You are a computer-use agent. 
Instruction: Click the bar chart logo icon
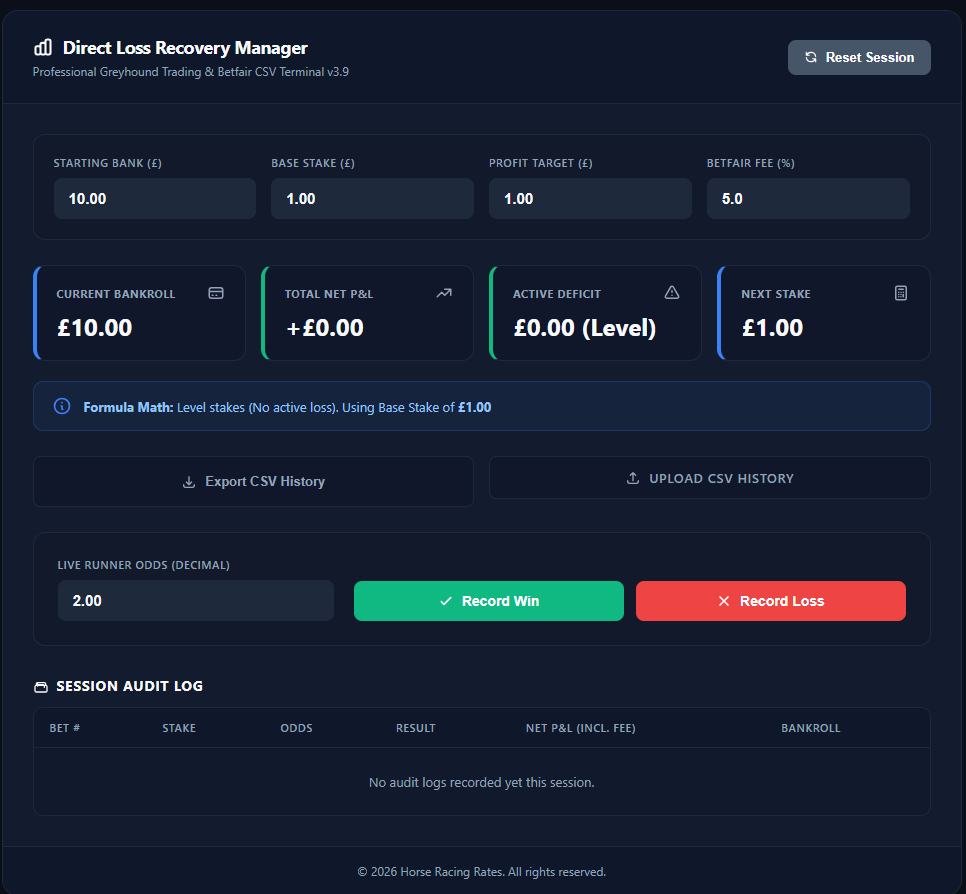click(43, 47)
